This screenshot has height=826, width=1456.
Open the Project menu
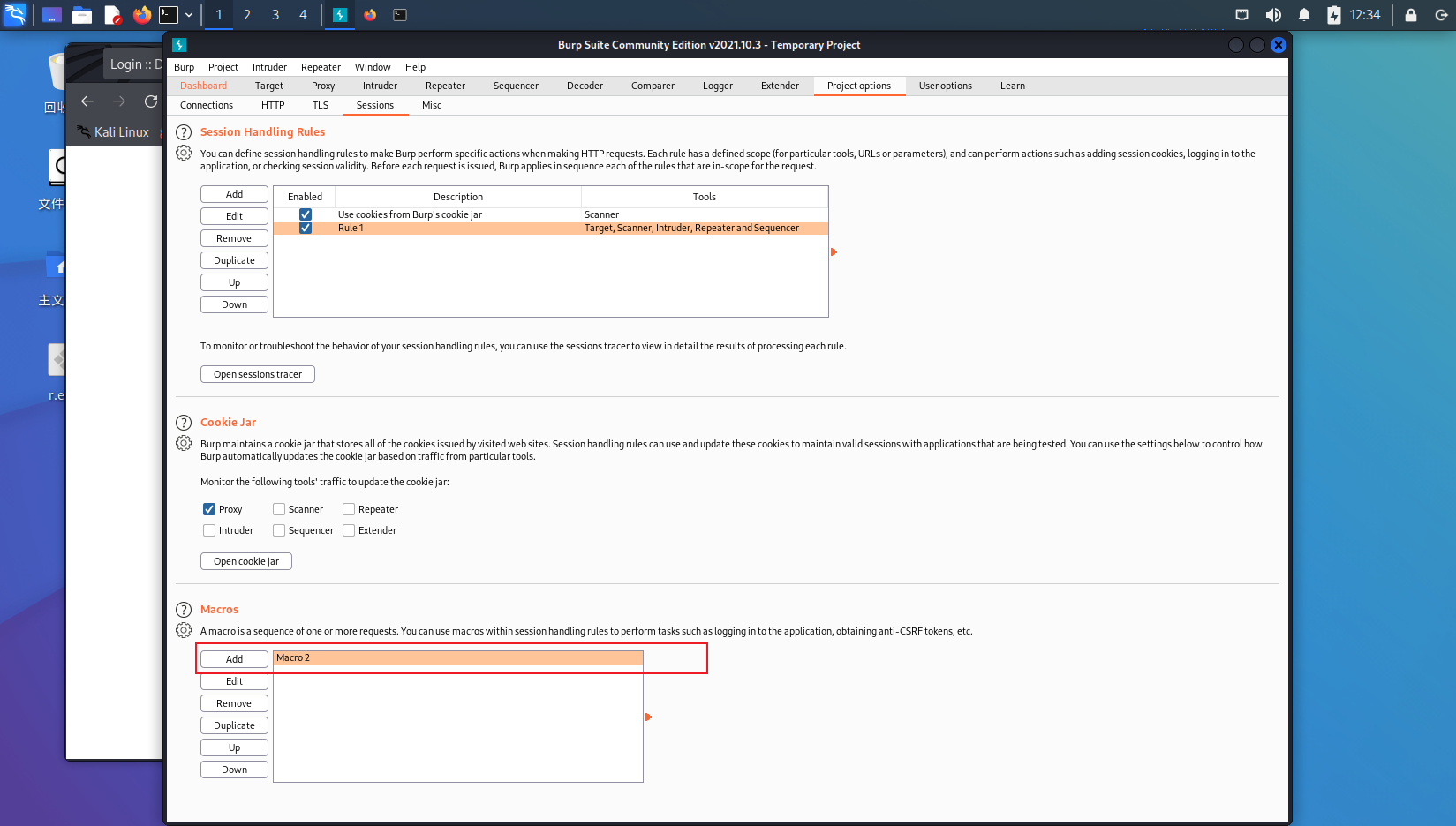click(223, 67)
